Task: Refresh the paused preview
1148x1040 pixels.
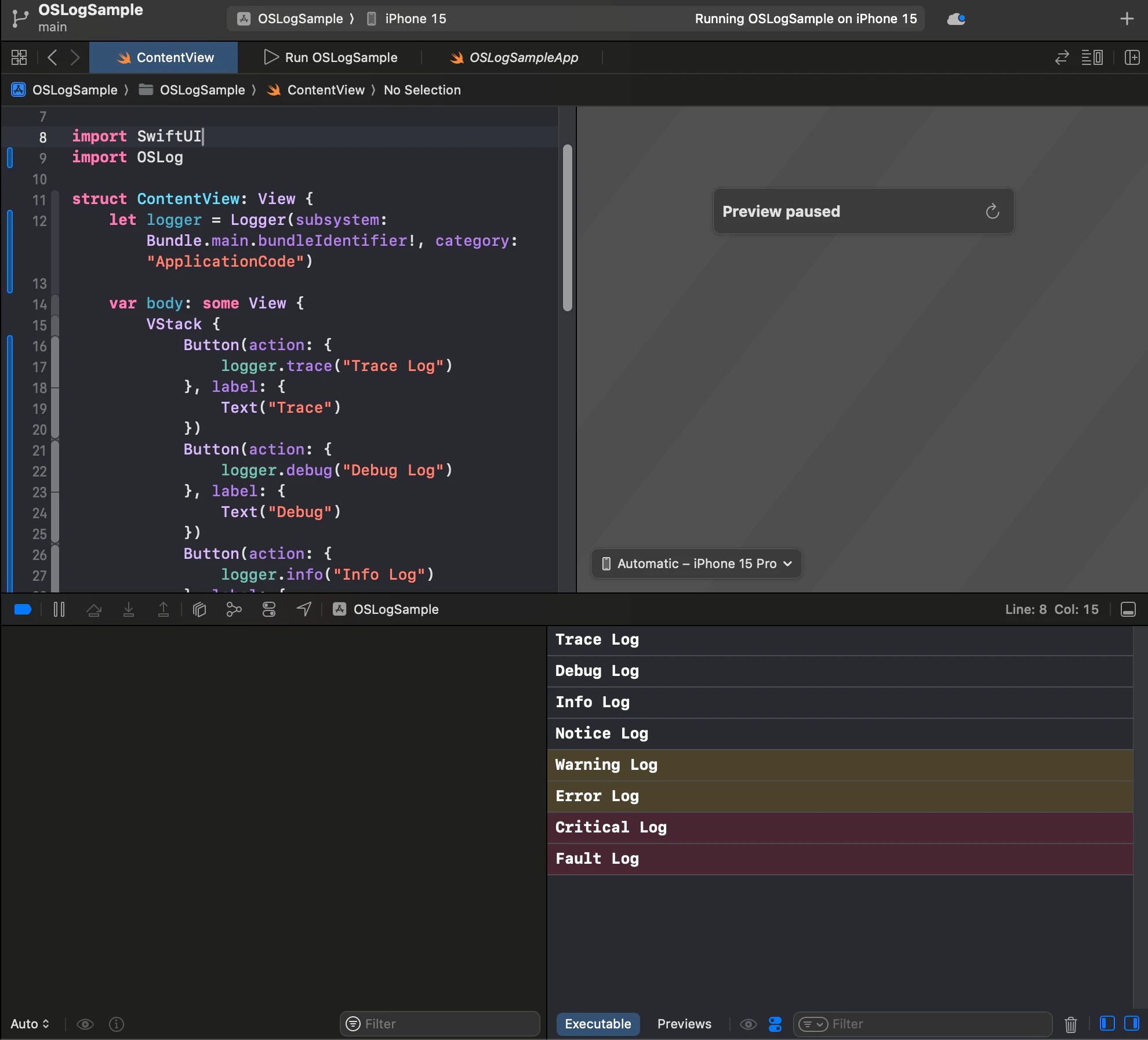Action: pyautogui.click(x=993, y=211)
